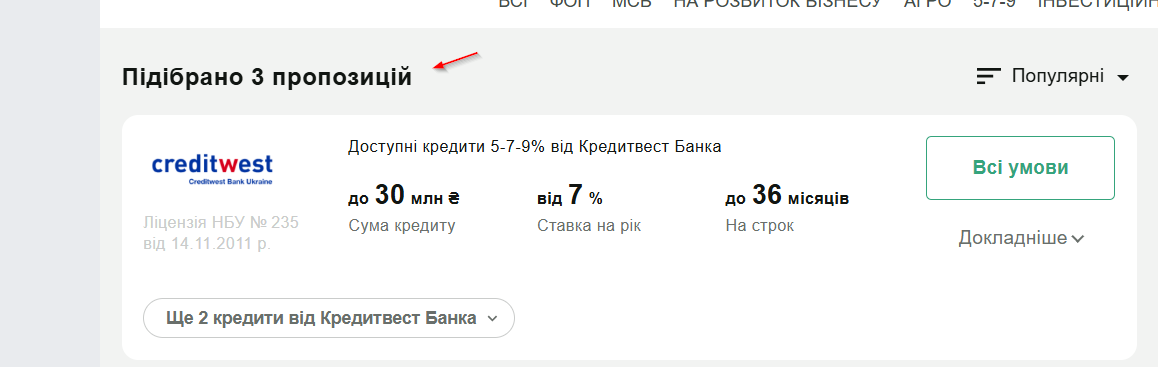Click chevron inside Ще 2 кредити button

pos(493,319)
